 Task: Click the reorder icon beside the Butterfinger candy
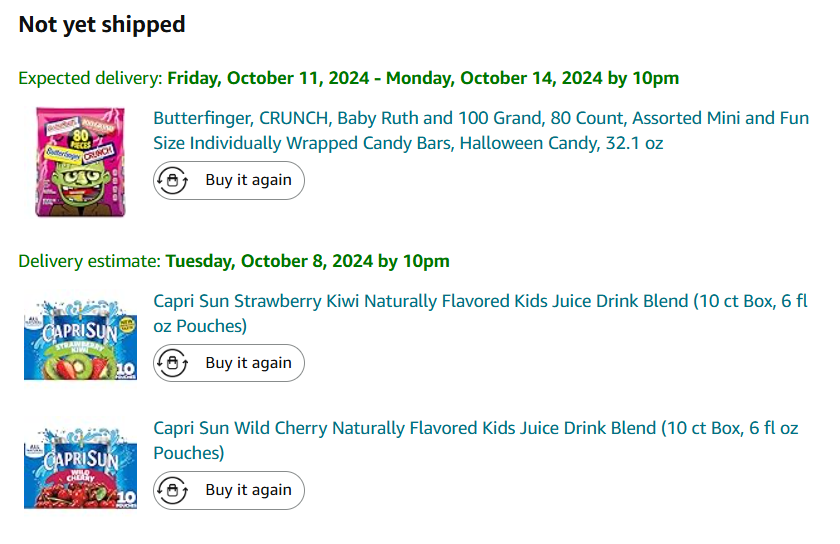click(x=174, y=181)
